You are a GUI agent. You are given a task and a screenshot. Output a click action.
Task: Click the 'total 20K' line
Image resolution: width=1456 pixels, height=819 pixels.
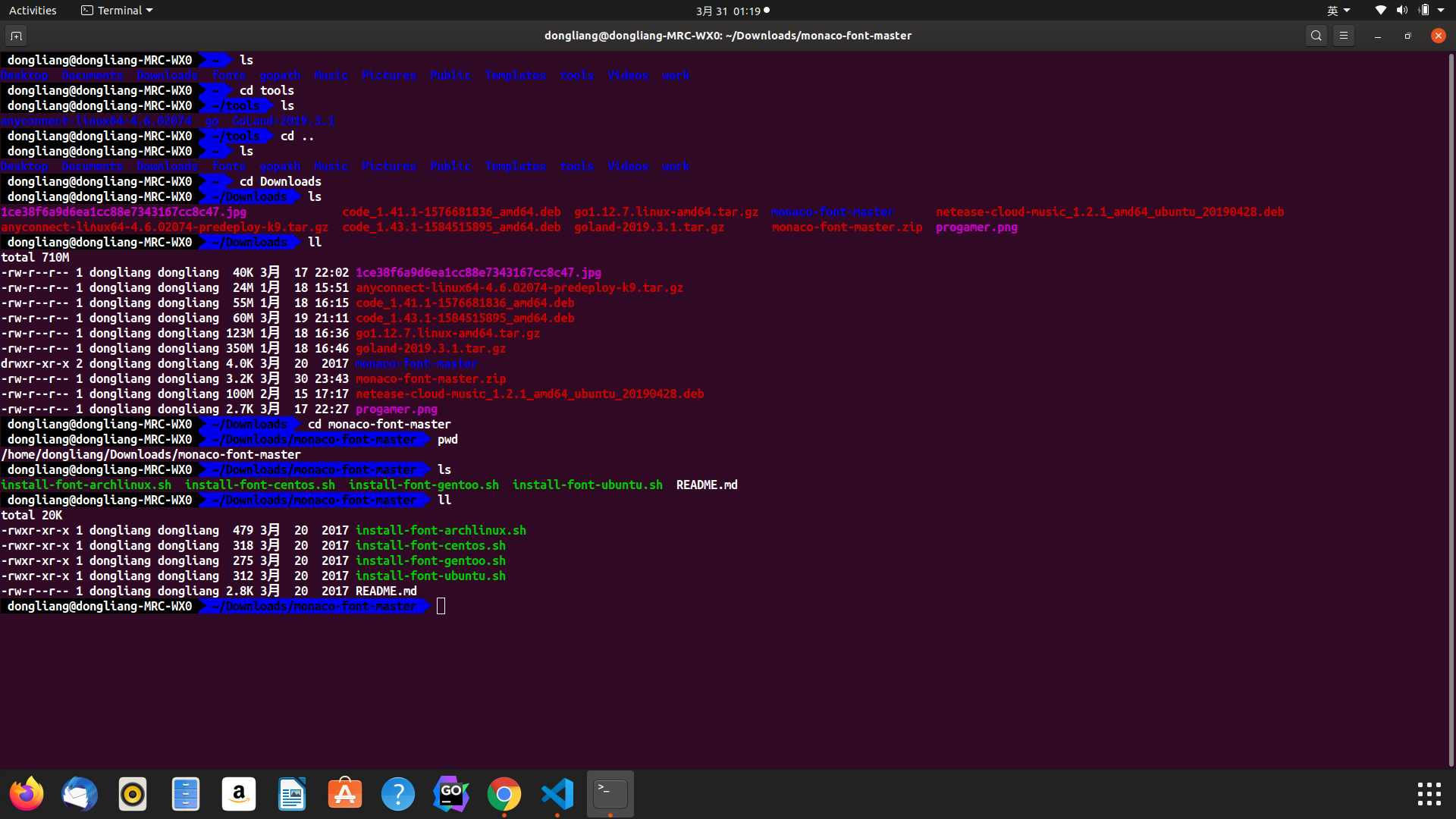[x=32, y=515]
